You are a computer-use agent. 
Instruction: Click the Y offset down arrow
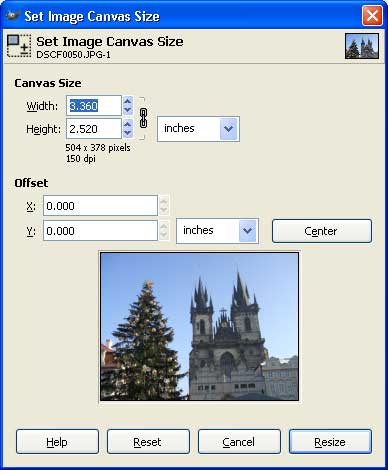click(164, 235)
